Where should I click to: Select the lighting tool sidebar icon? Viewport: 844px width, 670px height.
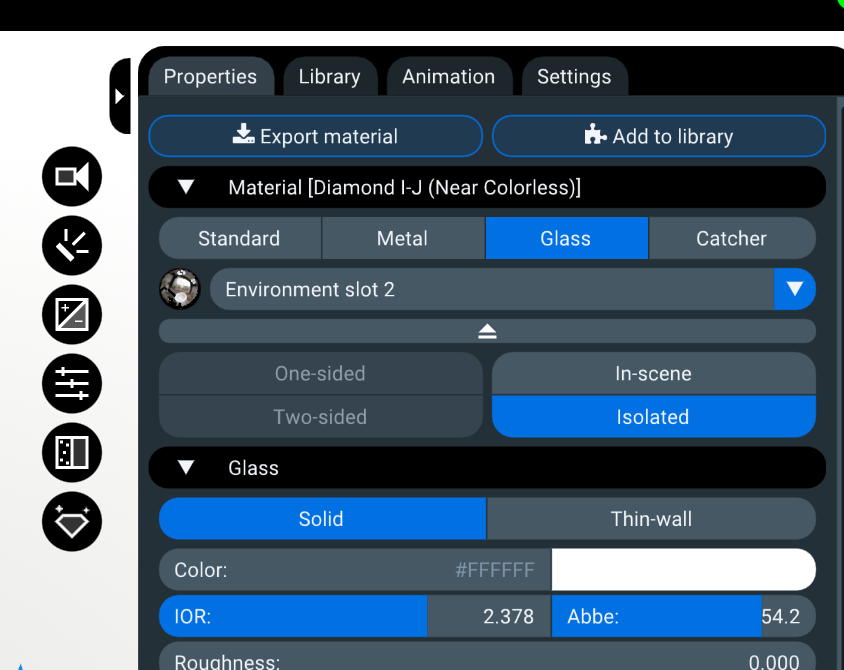(72, 245)
